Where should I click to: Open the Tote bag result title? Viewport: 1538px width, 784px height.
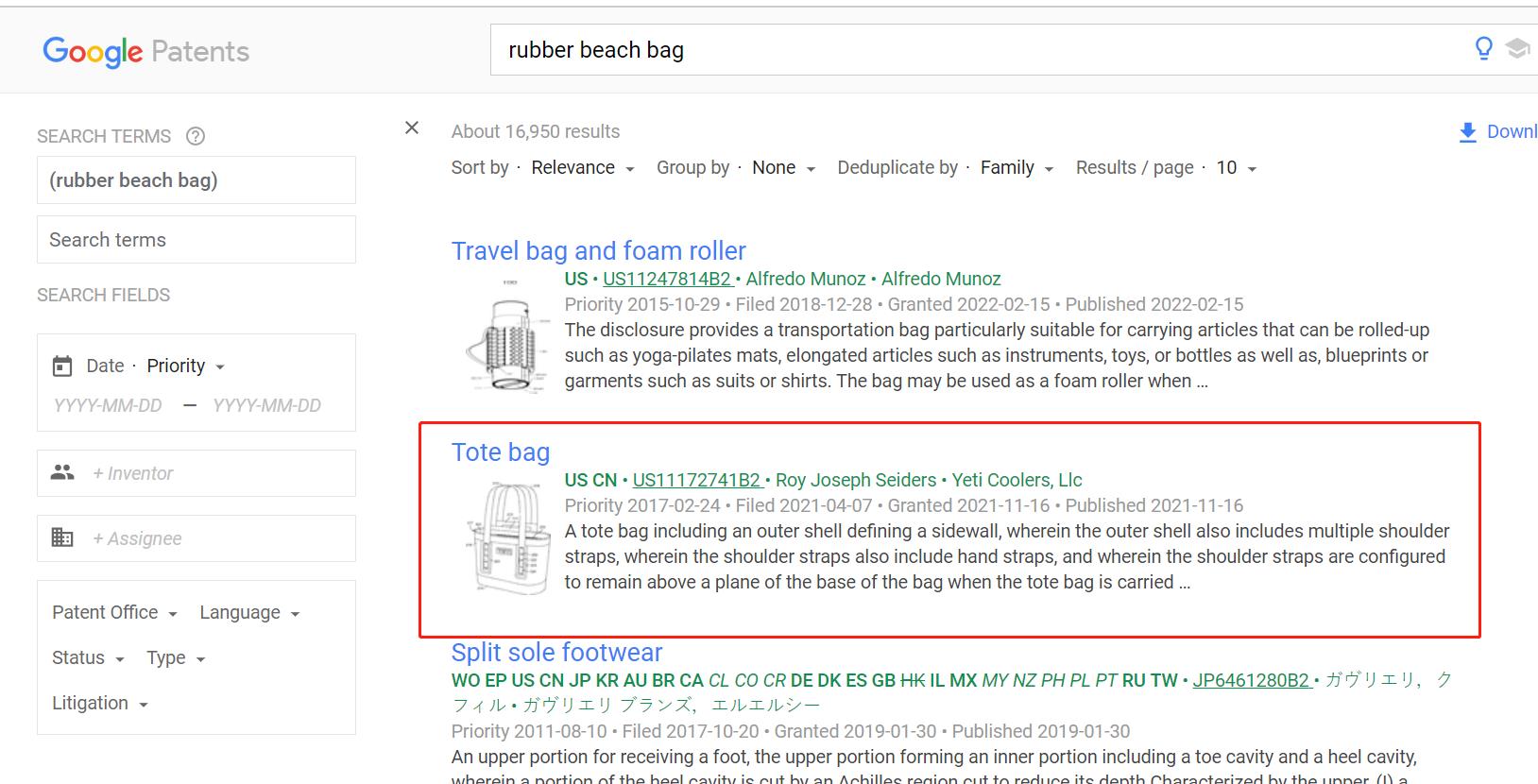point(501,452)
